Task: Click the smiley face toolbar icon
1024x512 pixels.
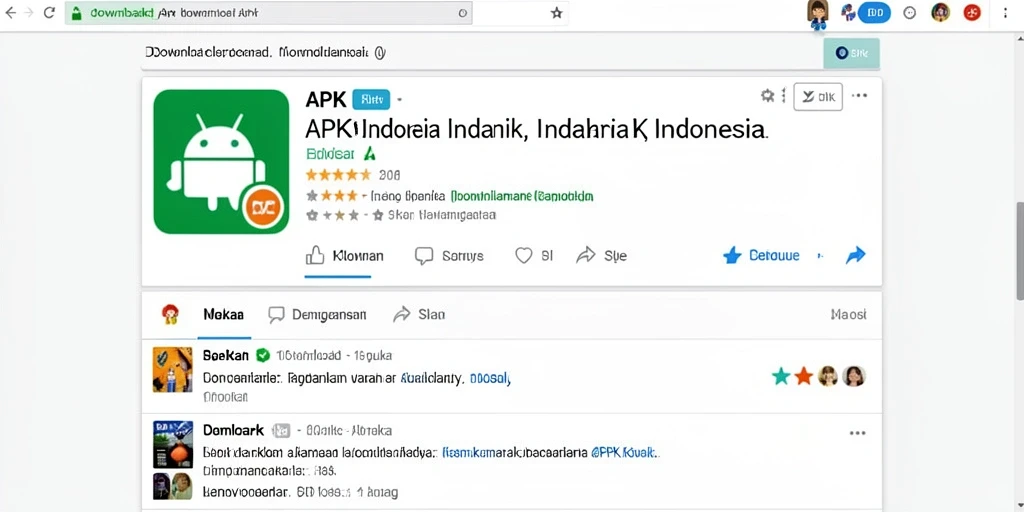Action: tap(910, 12)
